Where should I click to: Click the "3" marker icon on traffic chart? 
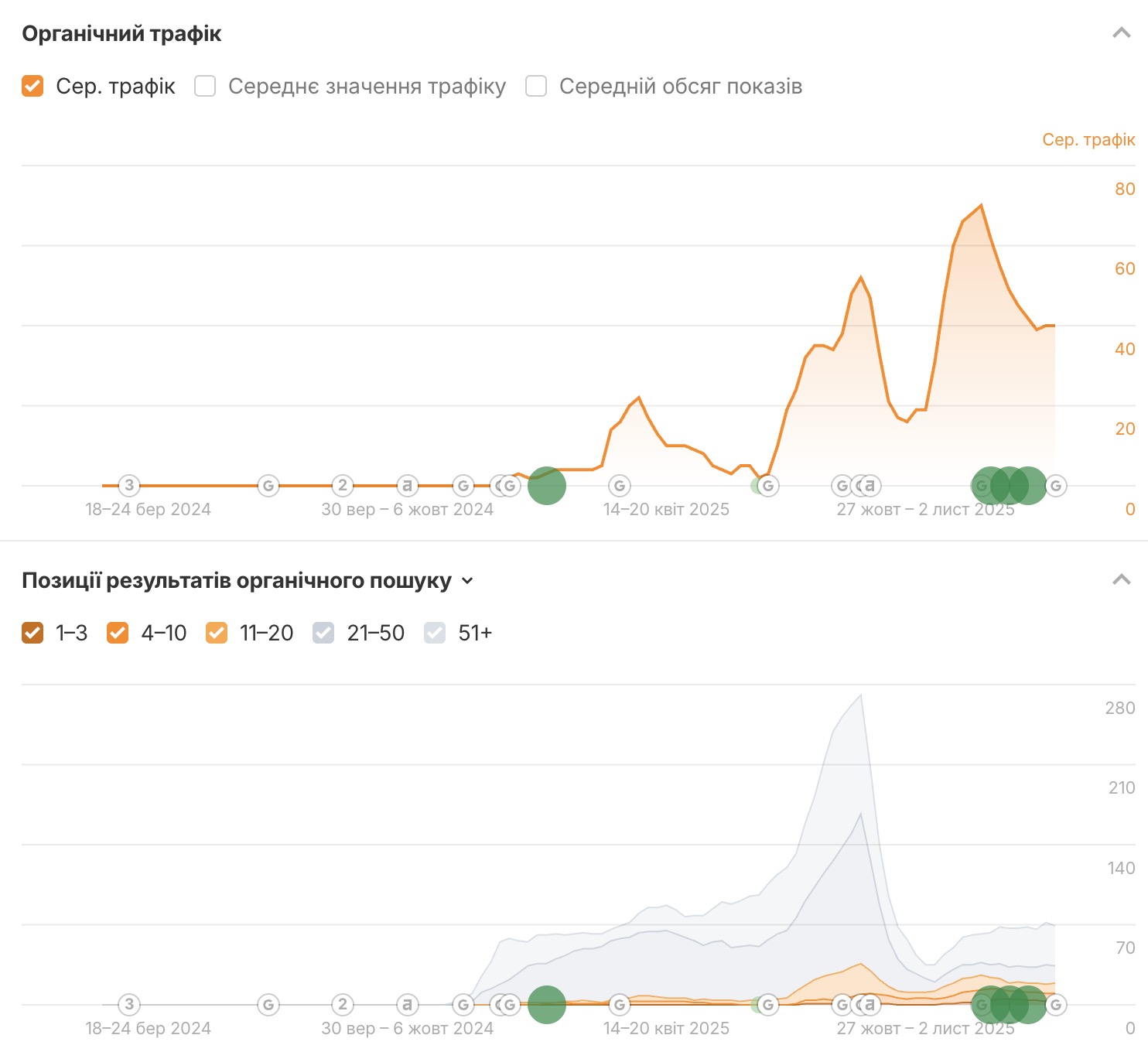tap(129, 486)
